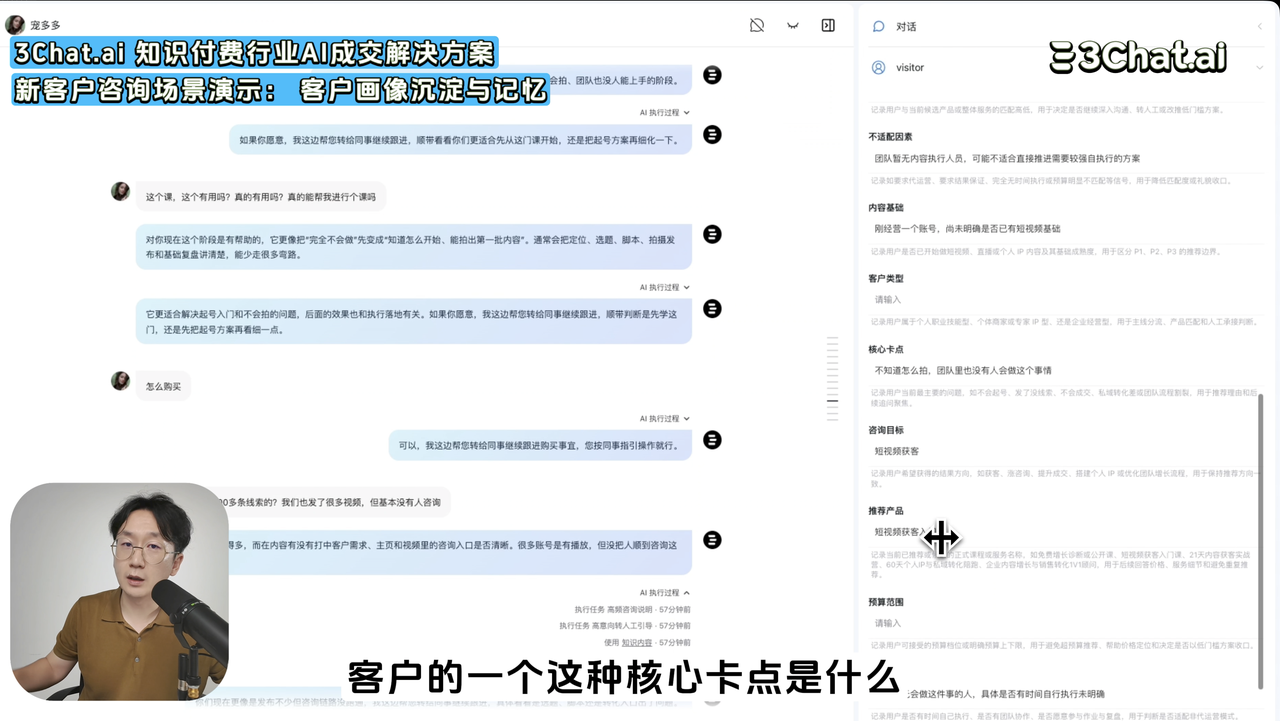The width and height of the screenshot is (1280, 721).
Task: Open the 知识内容 link
Action: pyautogui.click(x=636, y=642)
